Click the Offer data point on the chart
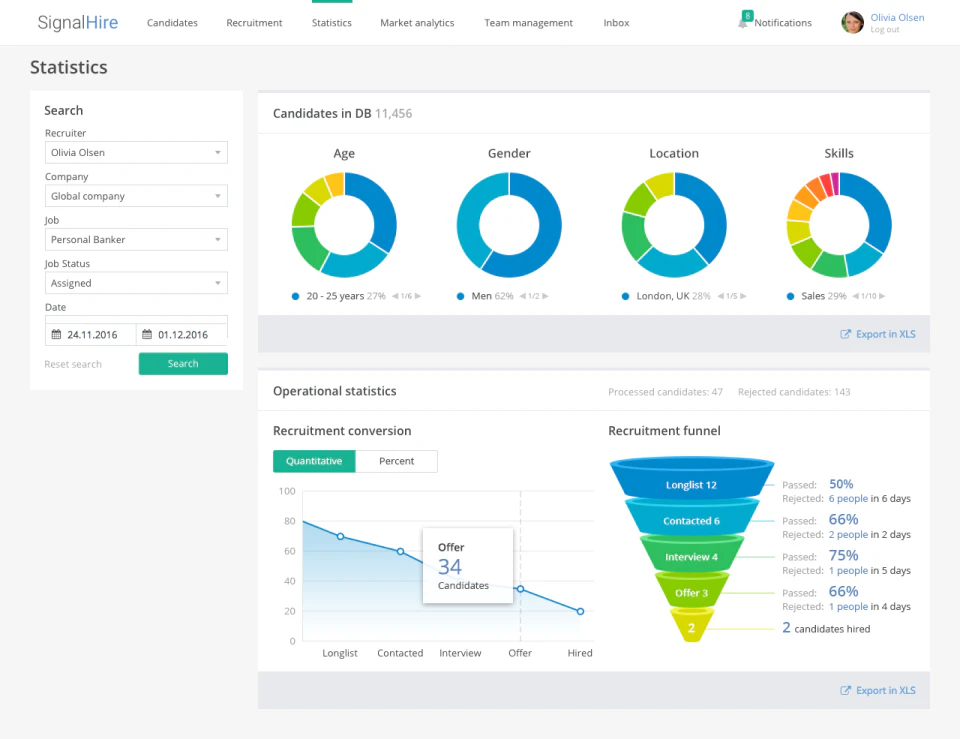Screen dimensions: 960x739 (520, 589)
